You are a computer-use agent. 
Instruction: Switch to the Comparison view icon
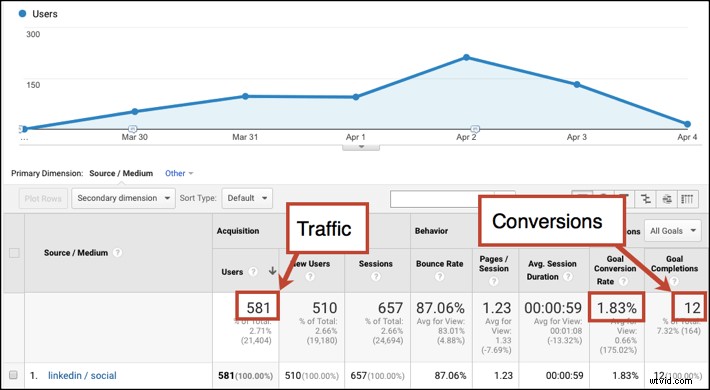(x=646, y=198)
